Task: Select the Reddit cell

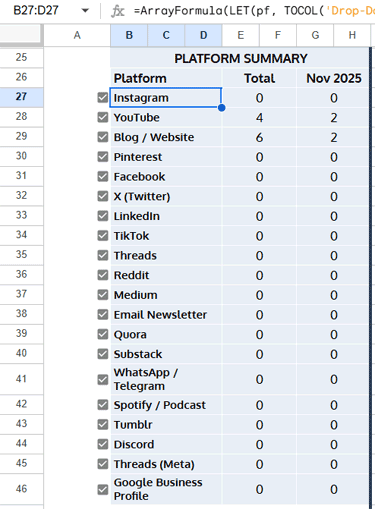Action: [166, 275]
